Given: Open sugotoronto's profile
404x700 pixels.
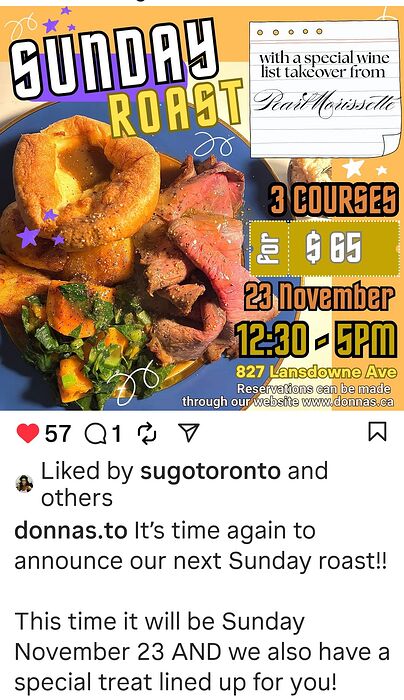Looking at the screenshot, I should point(210,471).
